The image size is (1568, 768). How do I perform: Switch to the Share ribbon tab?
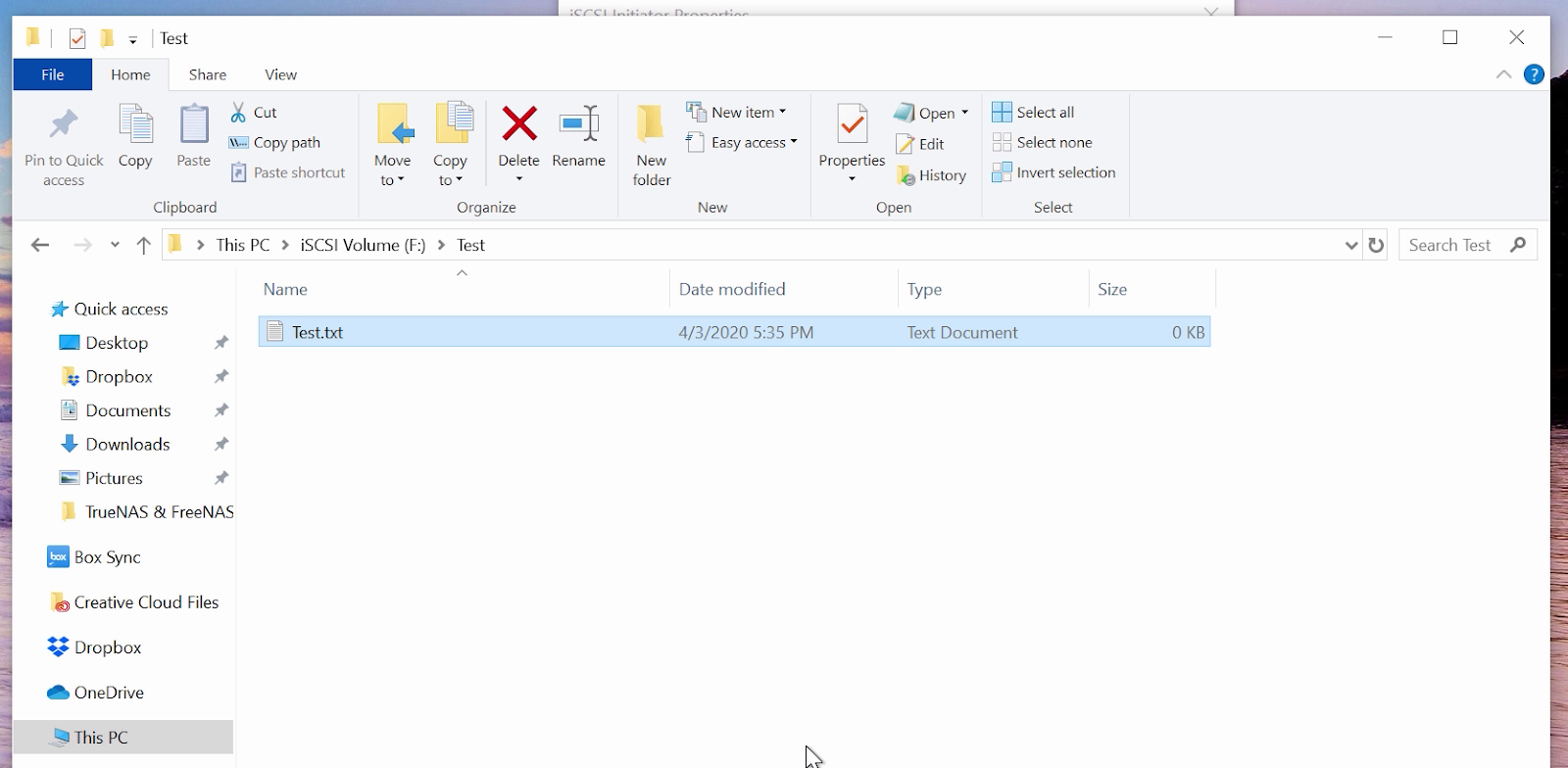click(x=208, y=74)
